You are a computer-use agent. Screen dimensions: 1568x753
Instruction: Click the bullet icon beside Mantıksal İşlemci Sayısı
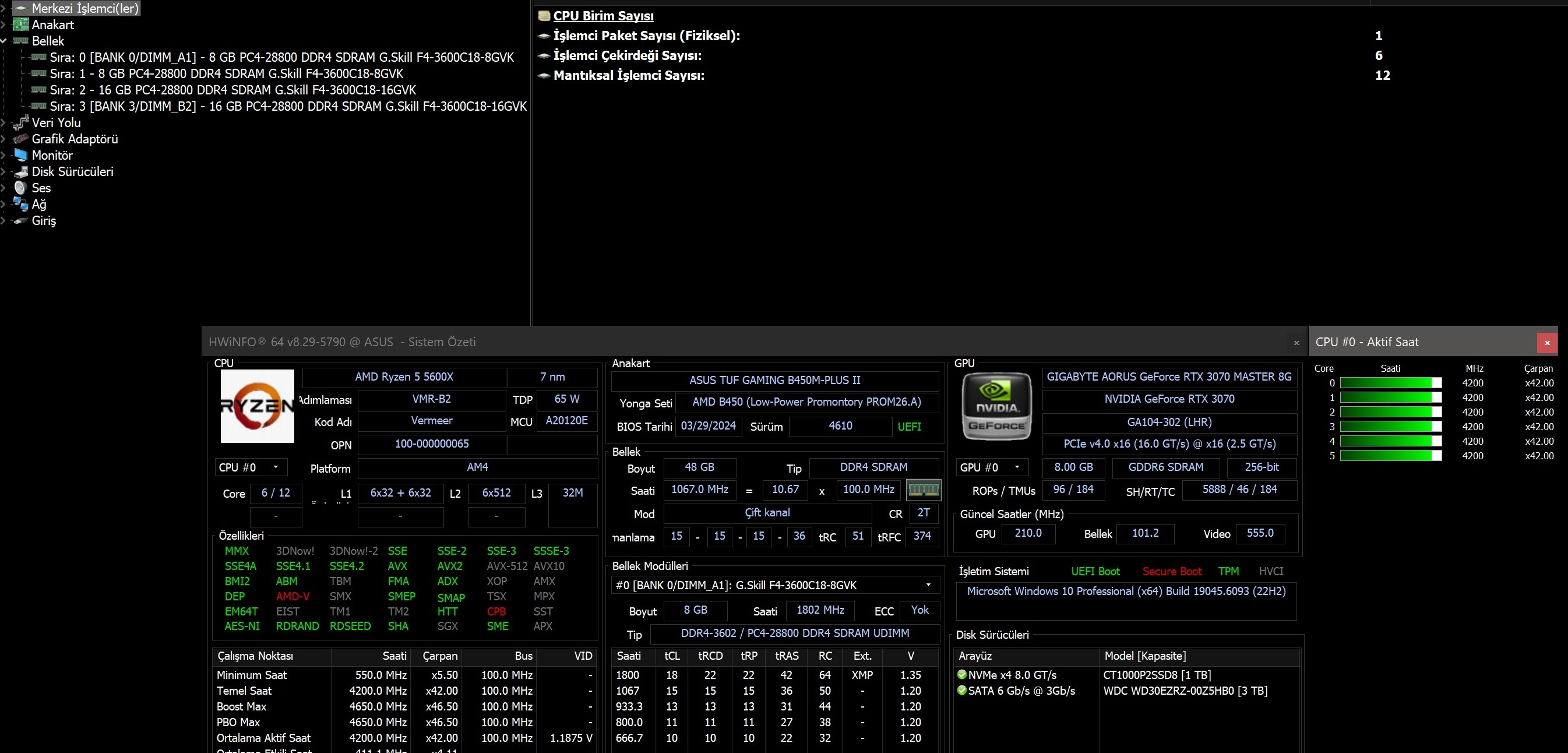coord(544,76)
